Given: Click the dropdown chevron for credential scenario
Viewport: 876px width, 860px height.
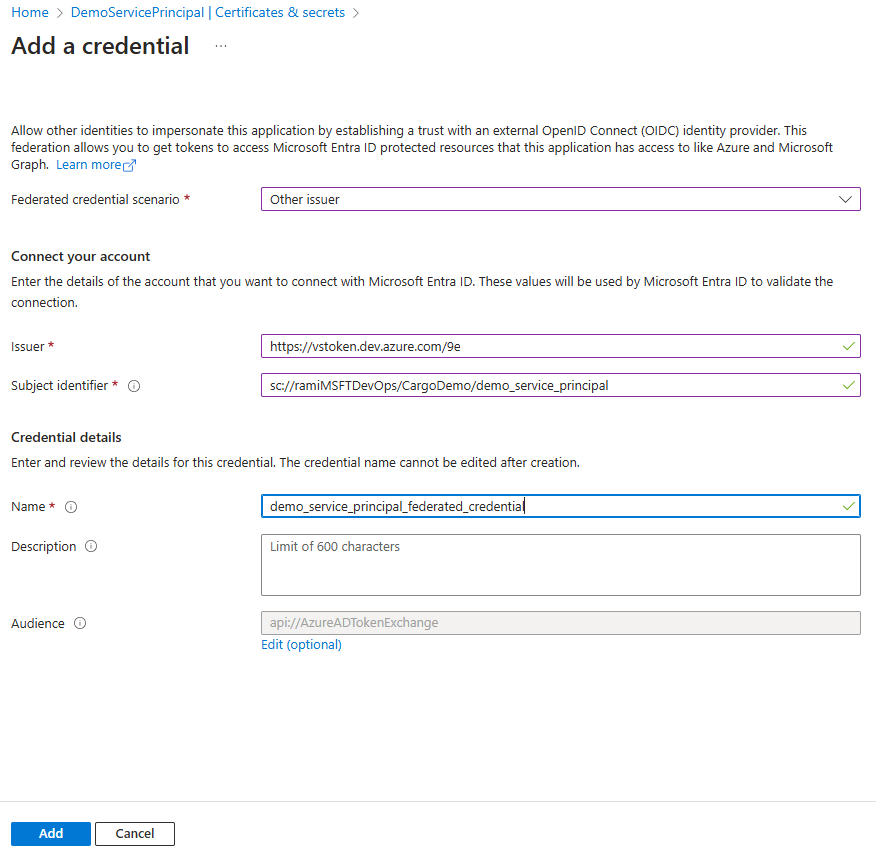Looking at the screenshot, I should point(844,199).
